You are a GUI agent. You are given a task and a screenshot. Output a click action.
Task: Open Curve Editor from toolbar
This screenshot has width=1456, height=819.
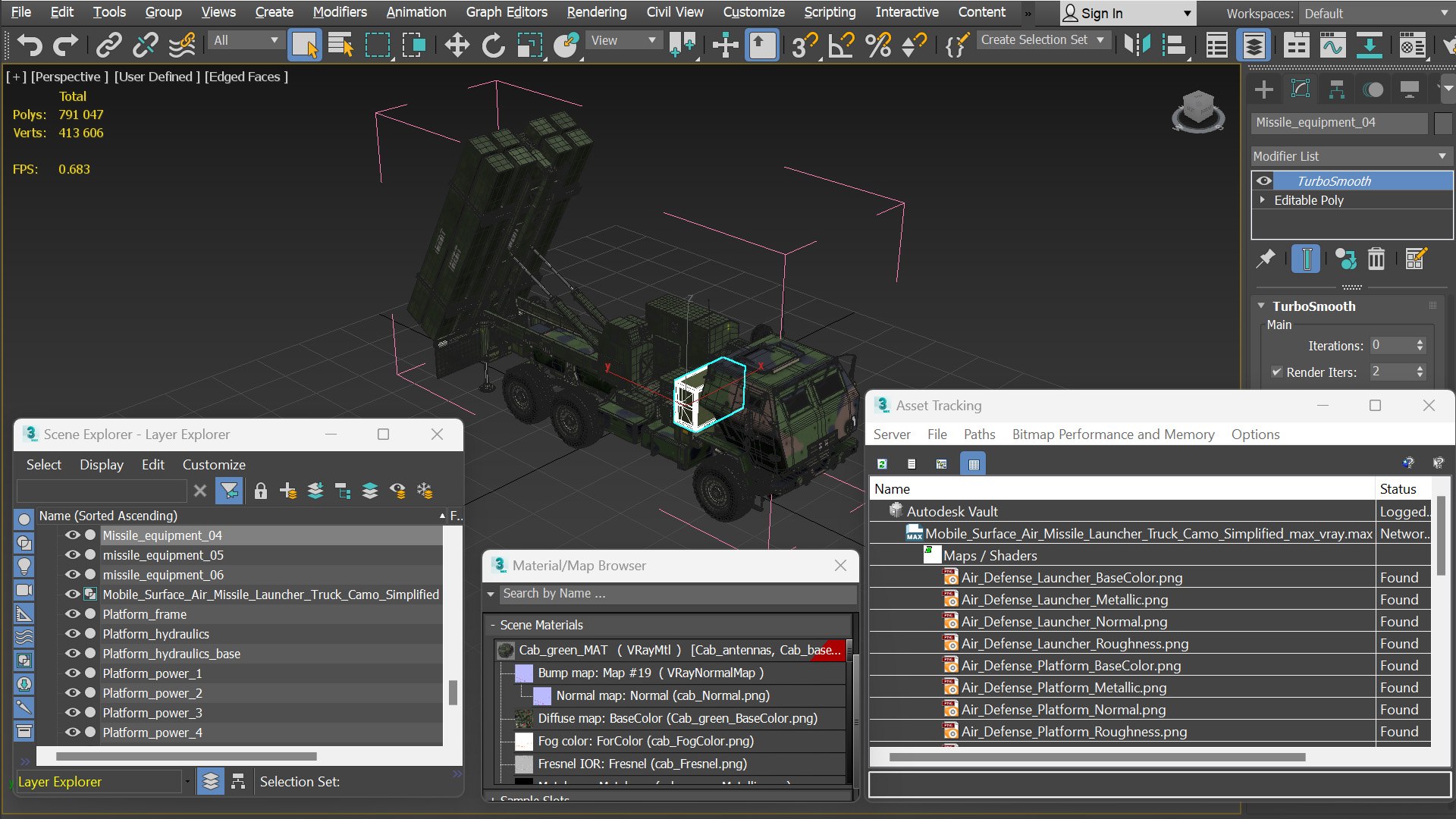coord(1332,45)
